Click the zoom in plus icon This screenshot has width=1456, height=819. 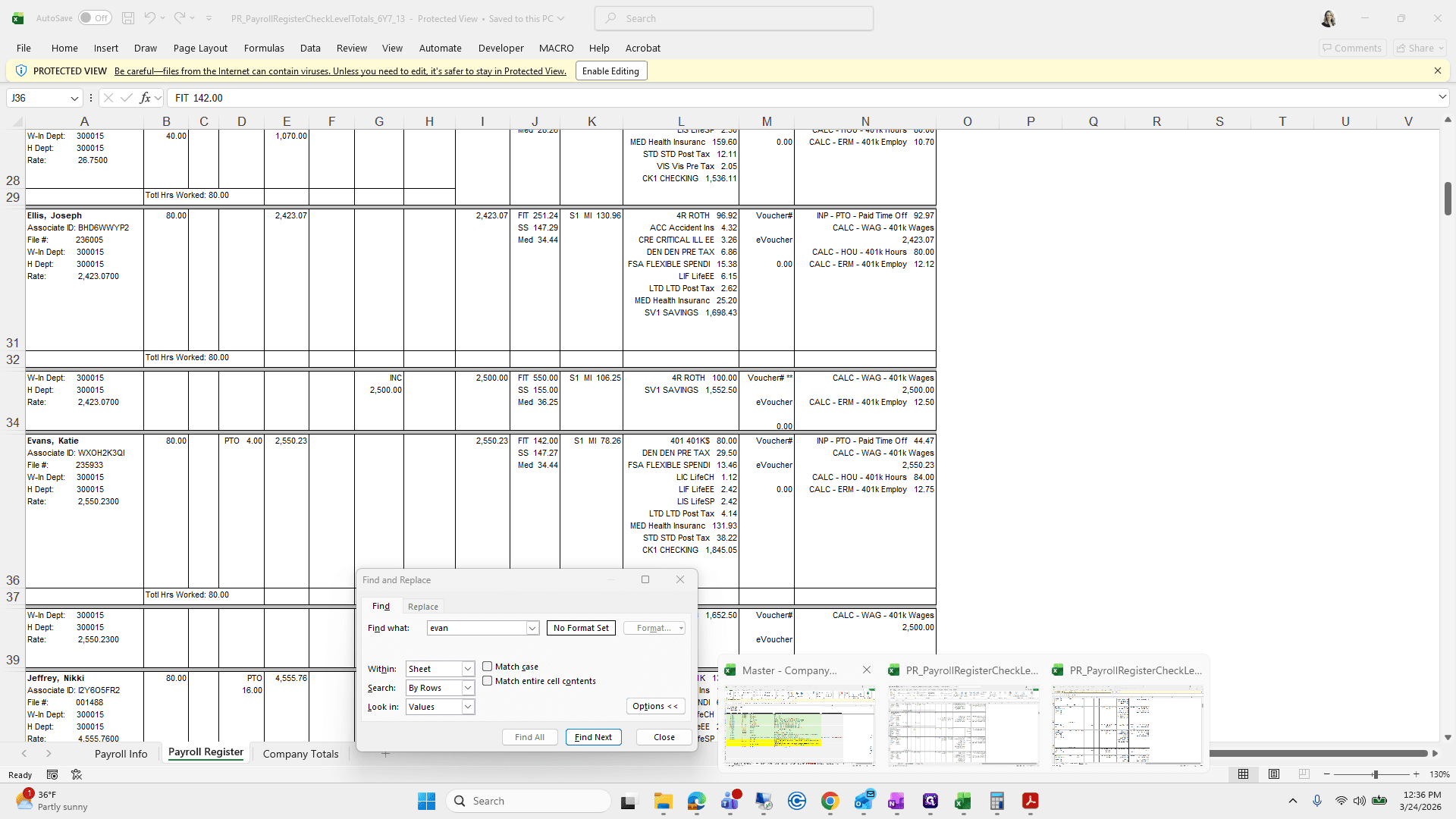1416,774
